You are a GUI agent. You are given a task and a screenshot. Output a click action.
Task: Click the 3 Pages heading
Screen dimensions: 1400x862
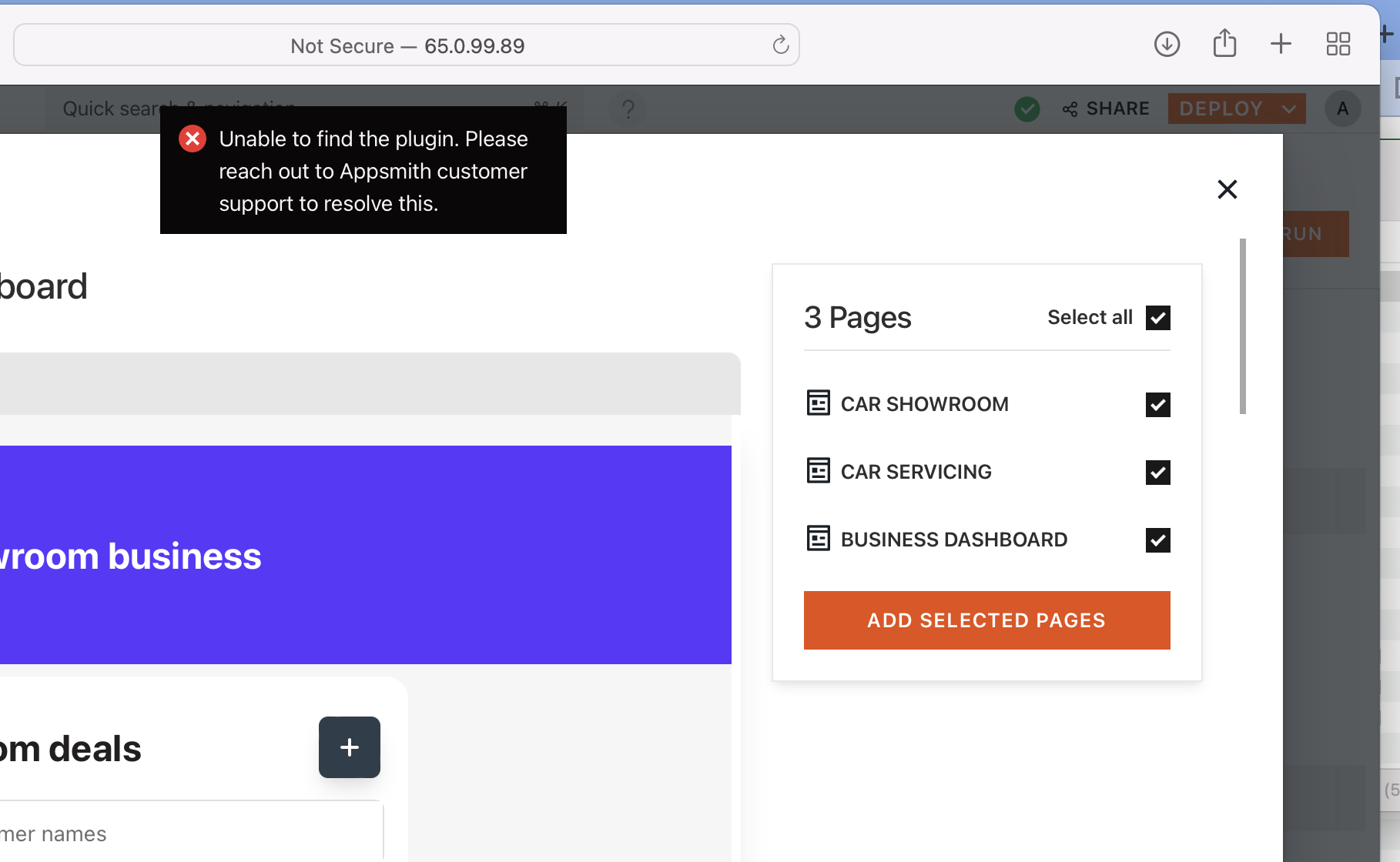(857, 318)
